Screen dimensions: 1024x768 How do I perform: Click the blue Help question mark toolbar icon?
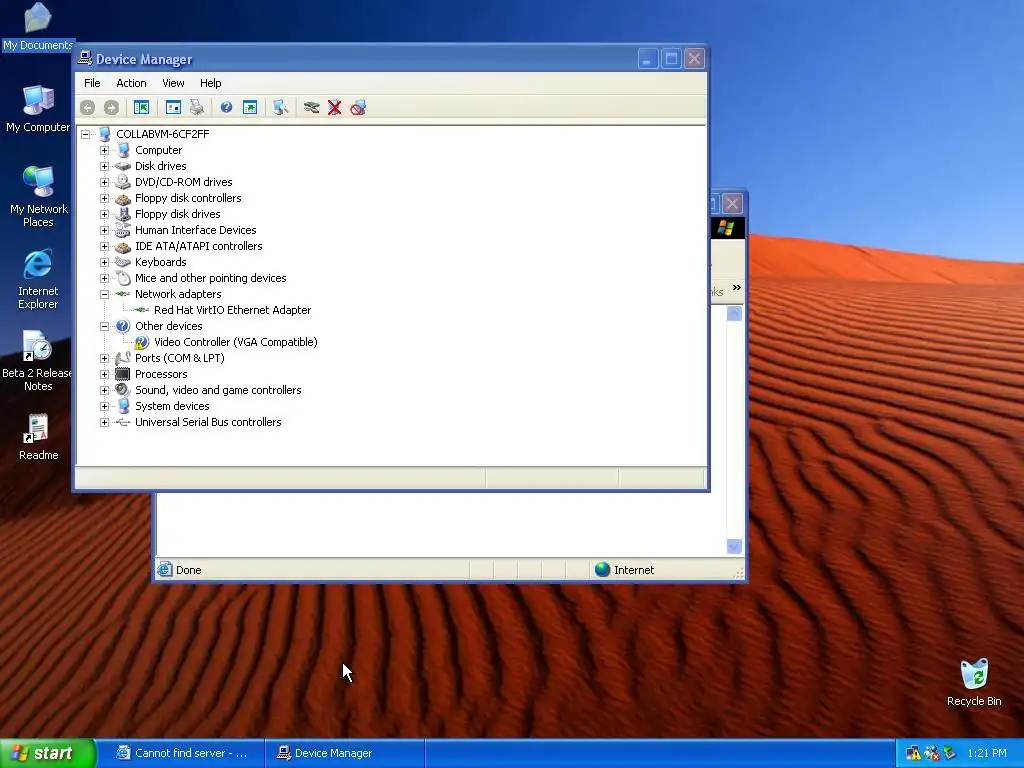coord(227,107)
